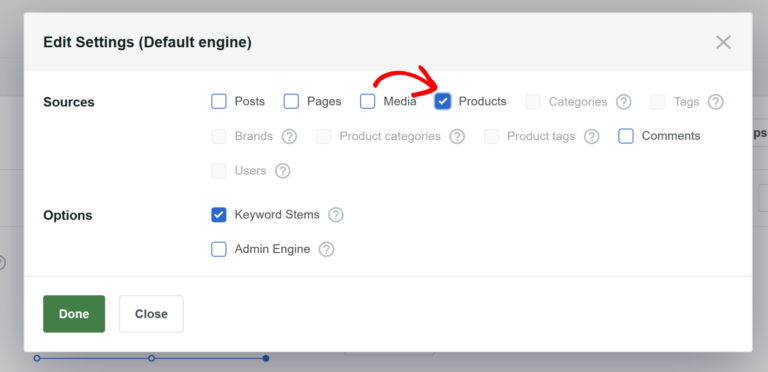Click the Sources section label

point(69,102)
